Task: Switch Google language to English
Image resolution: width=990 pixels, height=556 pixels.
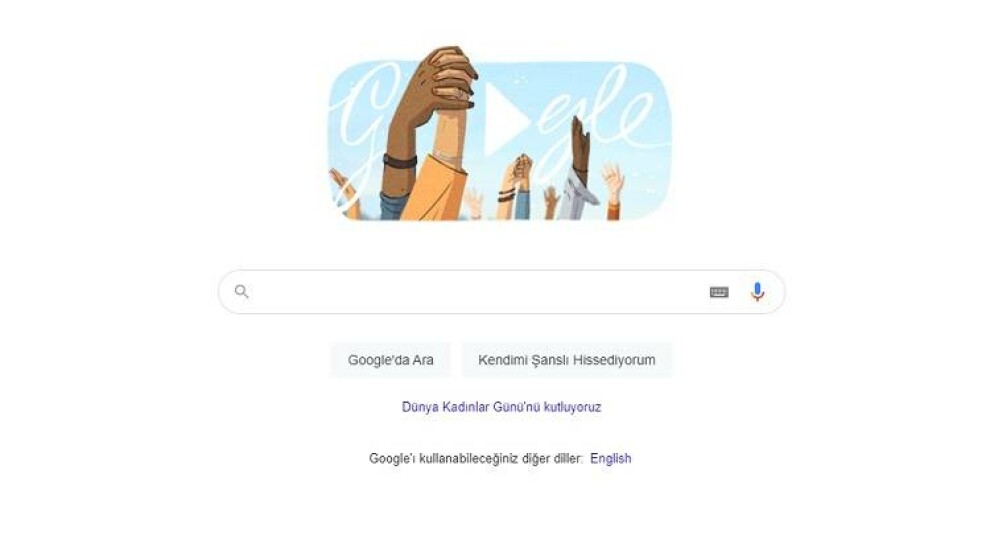Action: [x=611, y=458]
